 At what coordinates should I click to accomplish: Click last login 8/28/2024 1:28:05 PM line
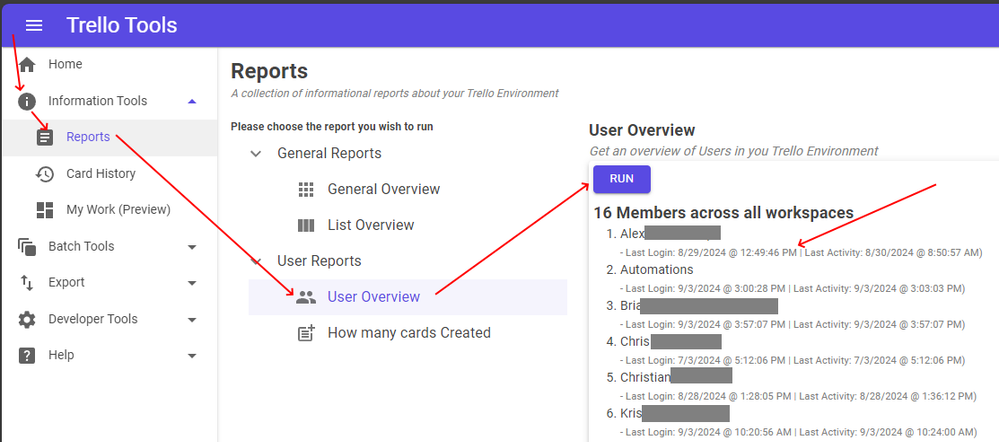[798, 396]
